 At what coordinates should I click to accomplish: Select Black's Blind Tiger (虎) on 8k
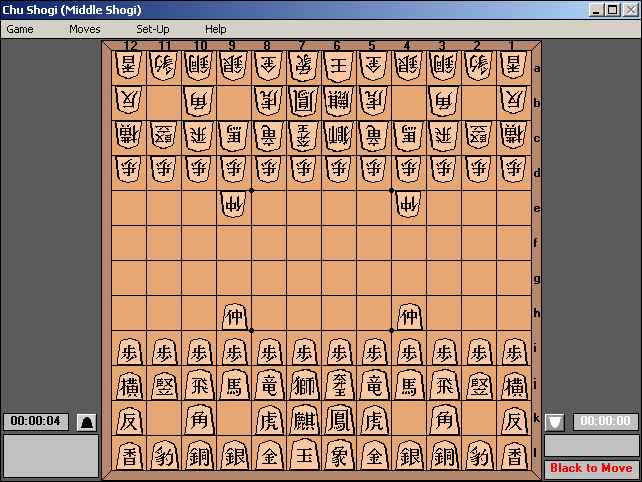point(269,421)
